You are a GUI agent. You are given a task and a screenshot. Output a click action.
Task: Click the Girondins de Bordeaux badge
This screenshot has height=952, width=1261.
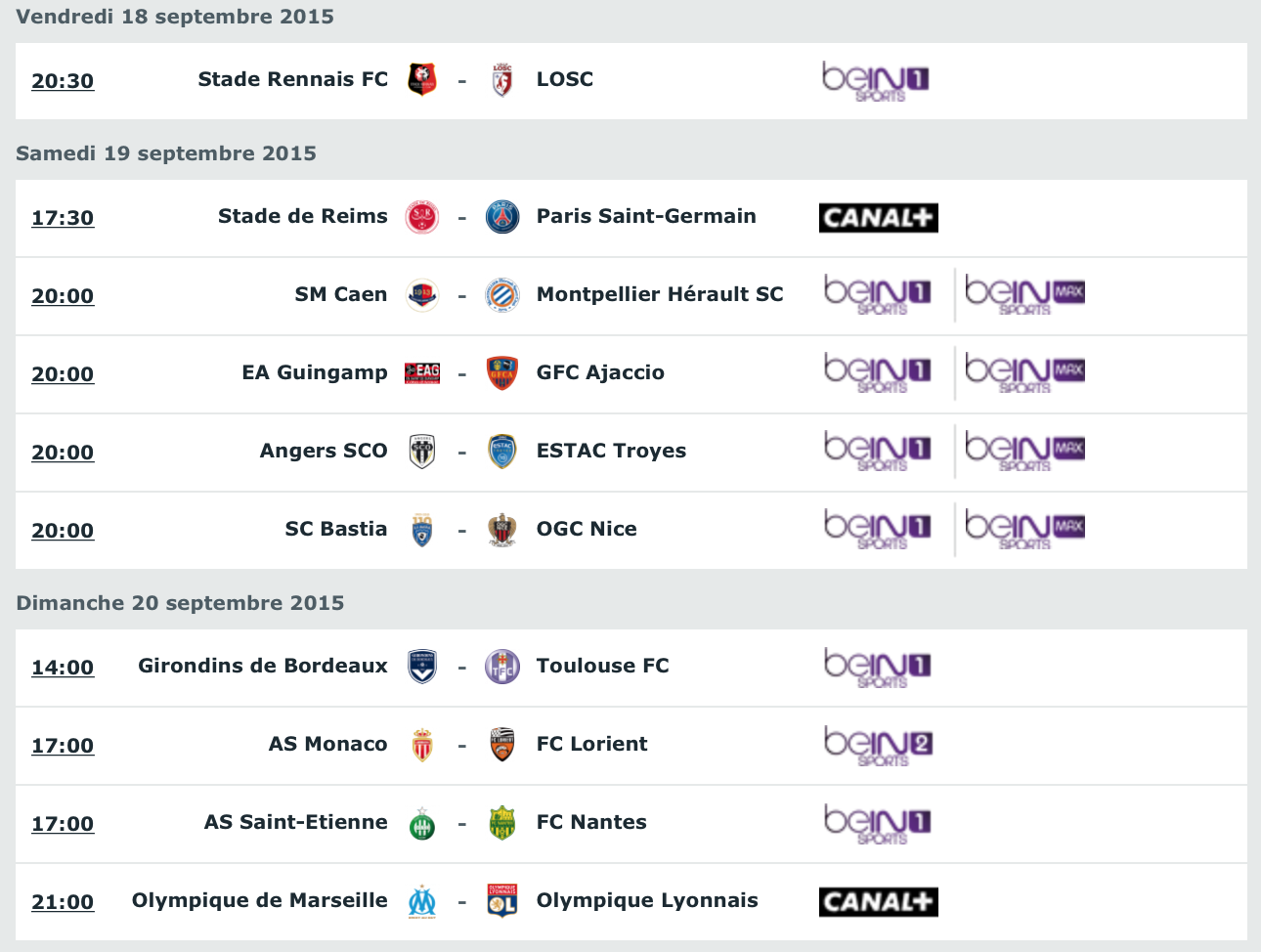click(x=420, y=666)
